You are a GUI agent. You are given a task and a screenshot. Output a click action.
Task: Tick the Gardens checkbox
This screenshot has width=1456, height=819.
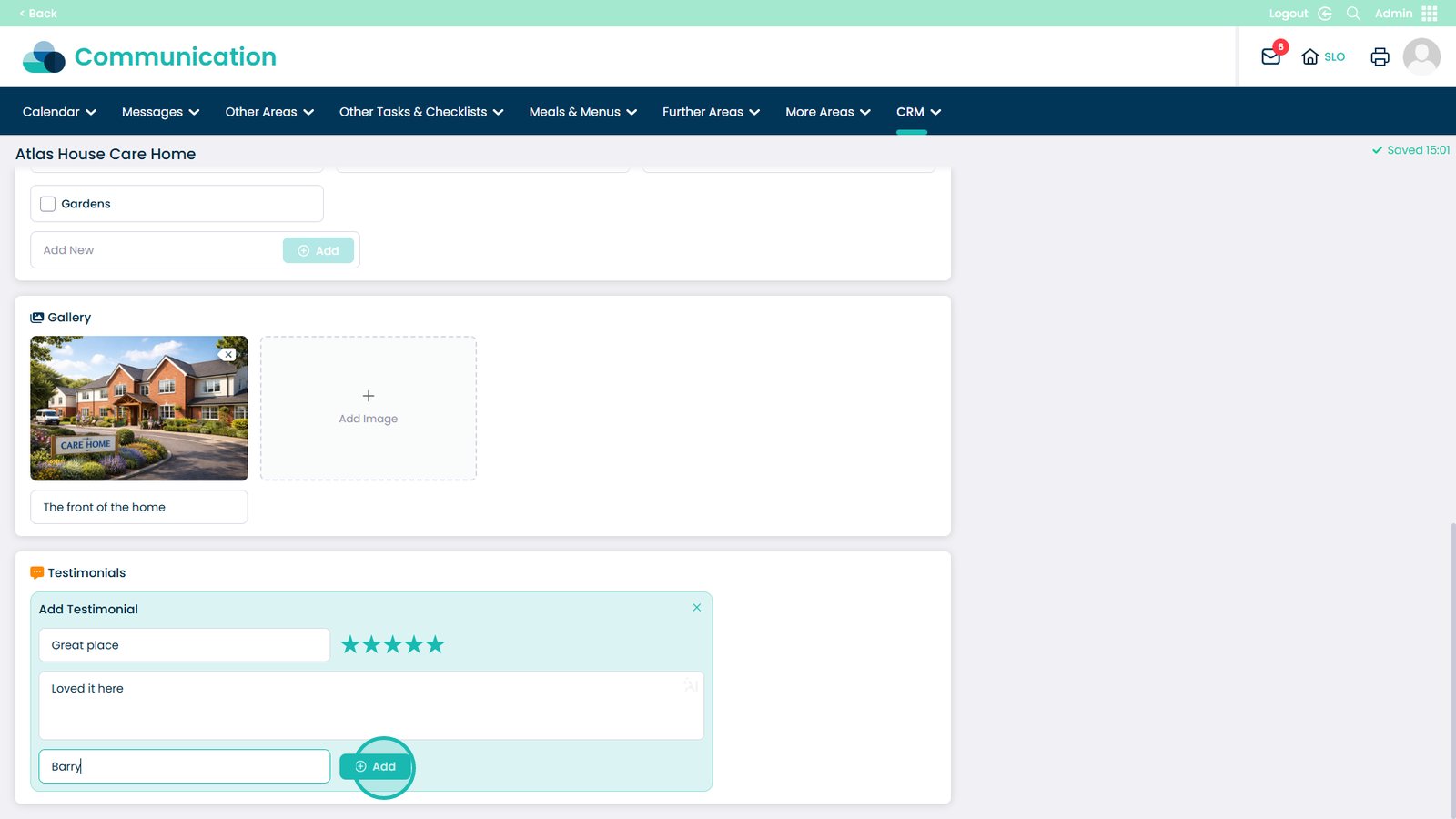point(48,204)
